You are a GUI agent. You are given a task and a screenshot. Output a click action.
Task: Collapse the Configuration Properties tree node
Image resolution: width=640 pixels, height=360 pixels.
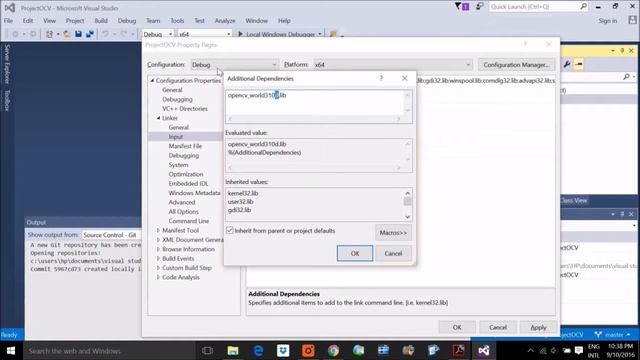pos(152,80)
